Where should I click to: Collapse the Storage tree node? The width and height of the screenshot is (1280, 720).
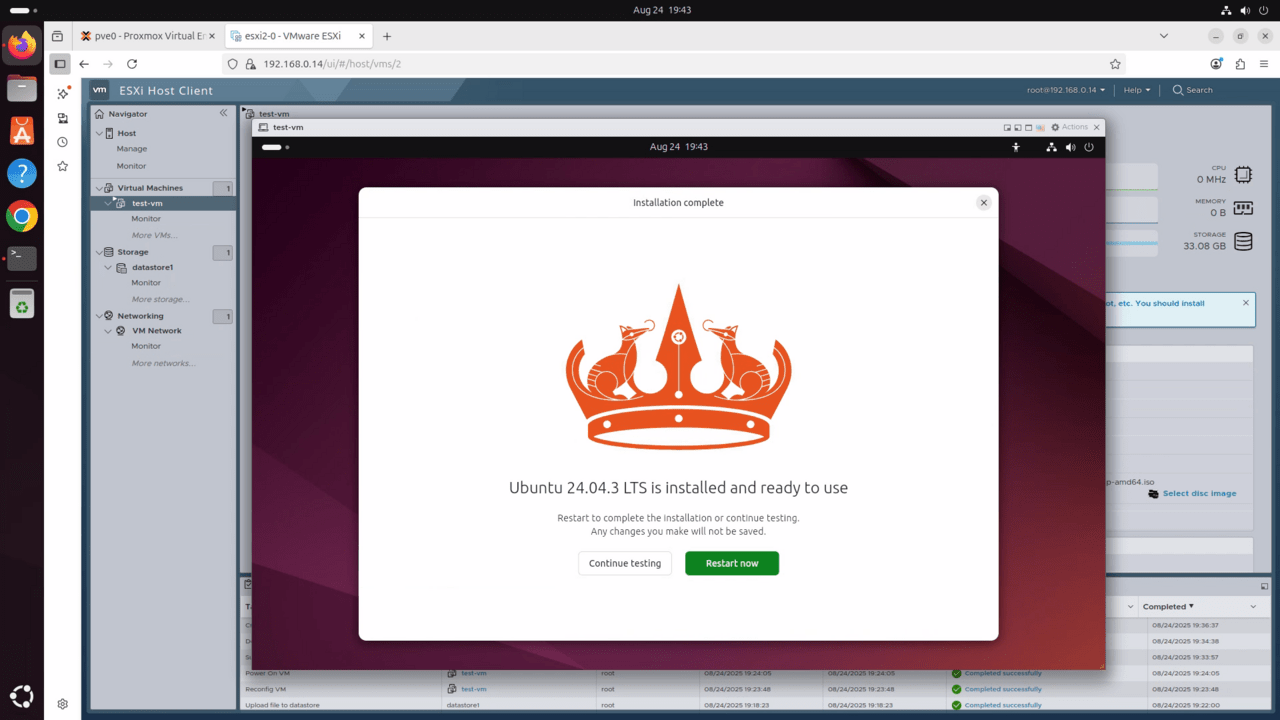[99, 252]
